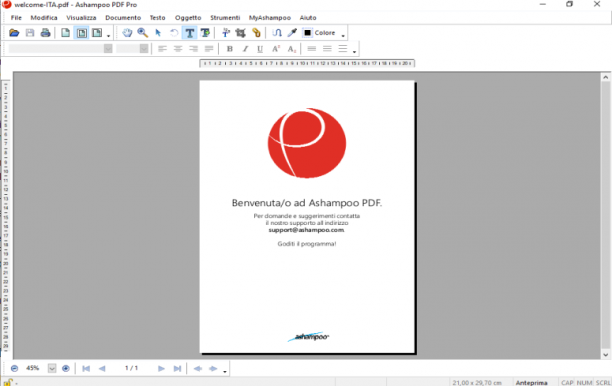Toggle italic formatting
This screenshot has height=386, width=612.
tap(245, 49)
